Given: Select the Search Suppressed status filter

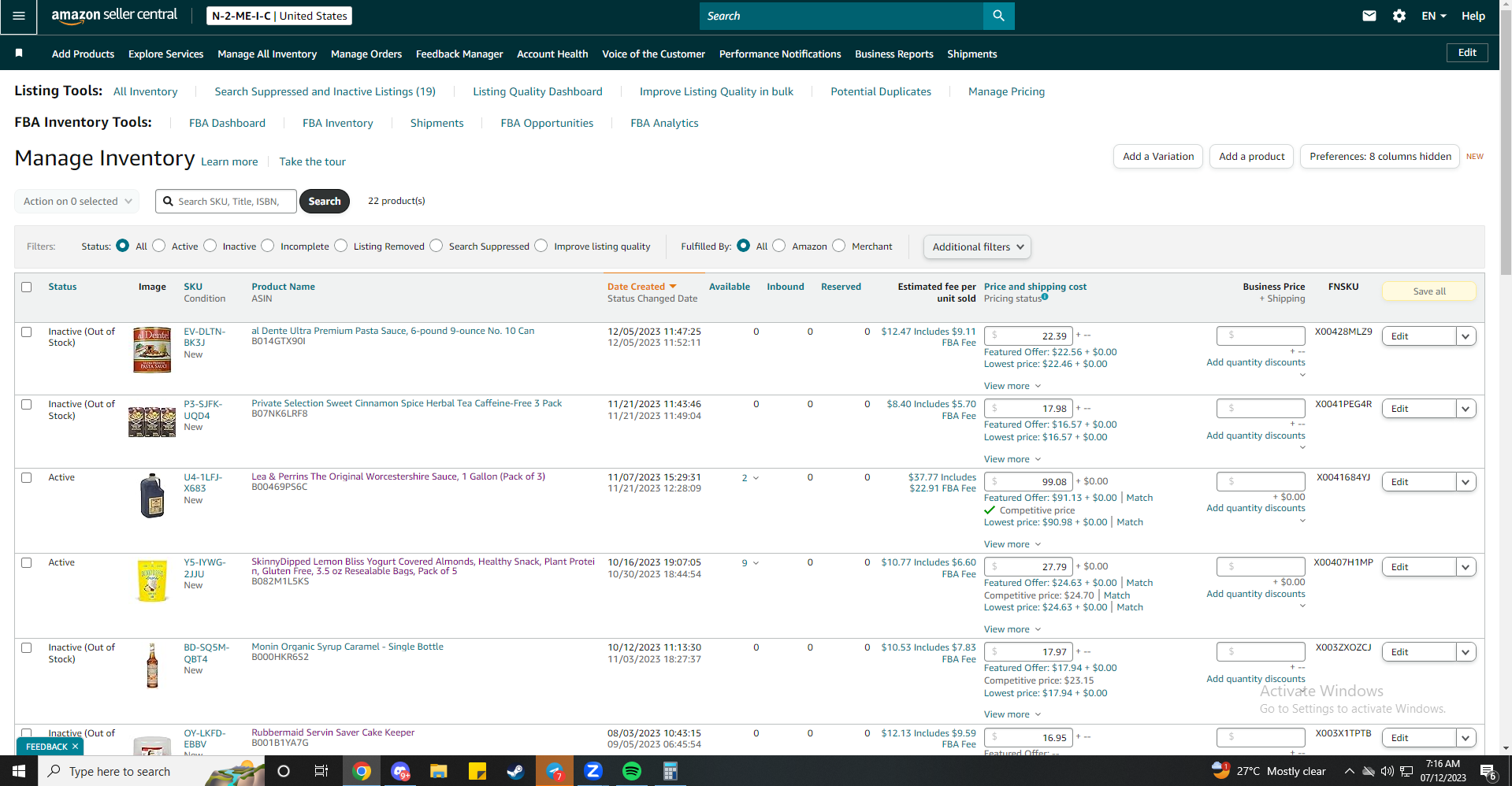Looking at the screenshot, I should (x=437, y=246).
